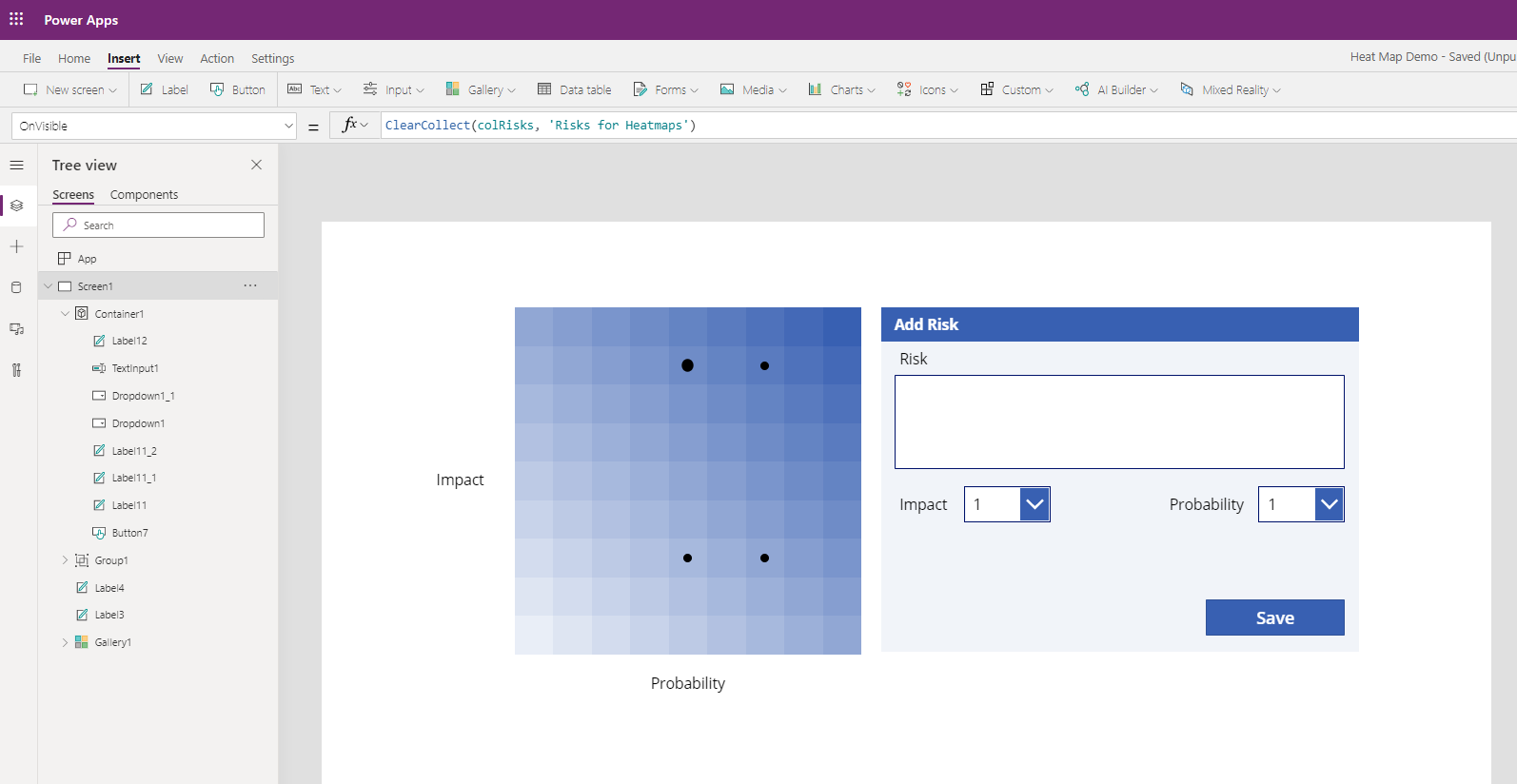Open Advanced tools icon in left rail
The image size is (1517, 784).
pyautogui.click(x=16, y=370)
